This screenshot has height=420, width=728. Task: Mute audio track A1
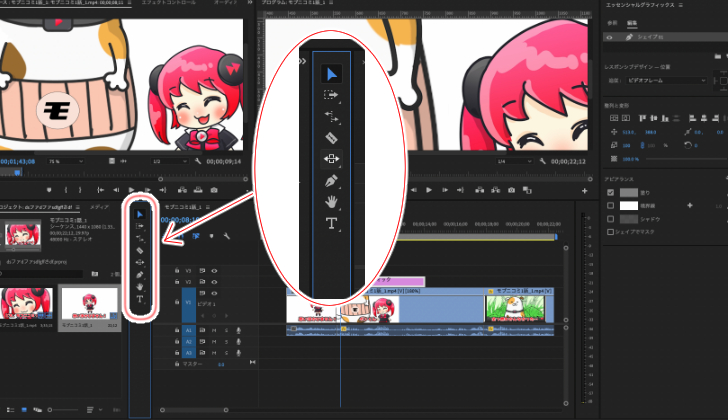tap(214, 330)
